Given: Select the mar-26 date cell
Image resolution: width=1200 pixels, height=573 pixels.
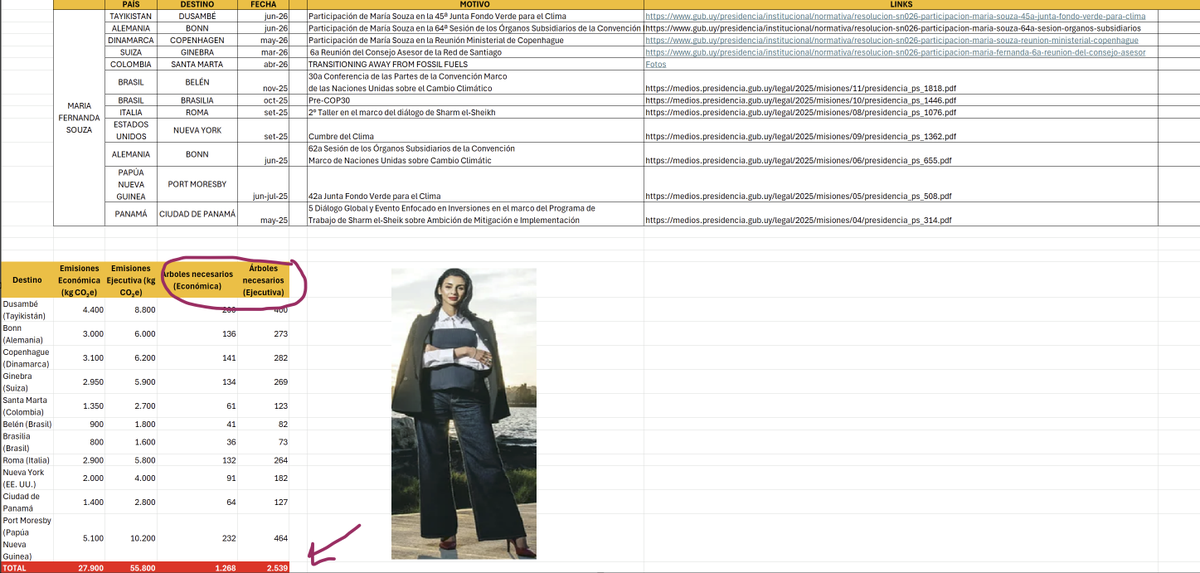Looking at the screenshot, I should pos(265,52).
